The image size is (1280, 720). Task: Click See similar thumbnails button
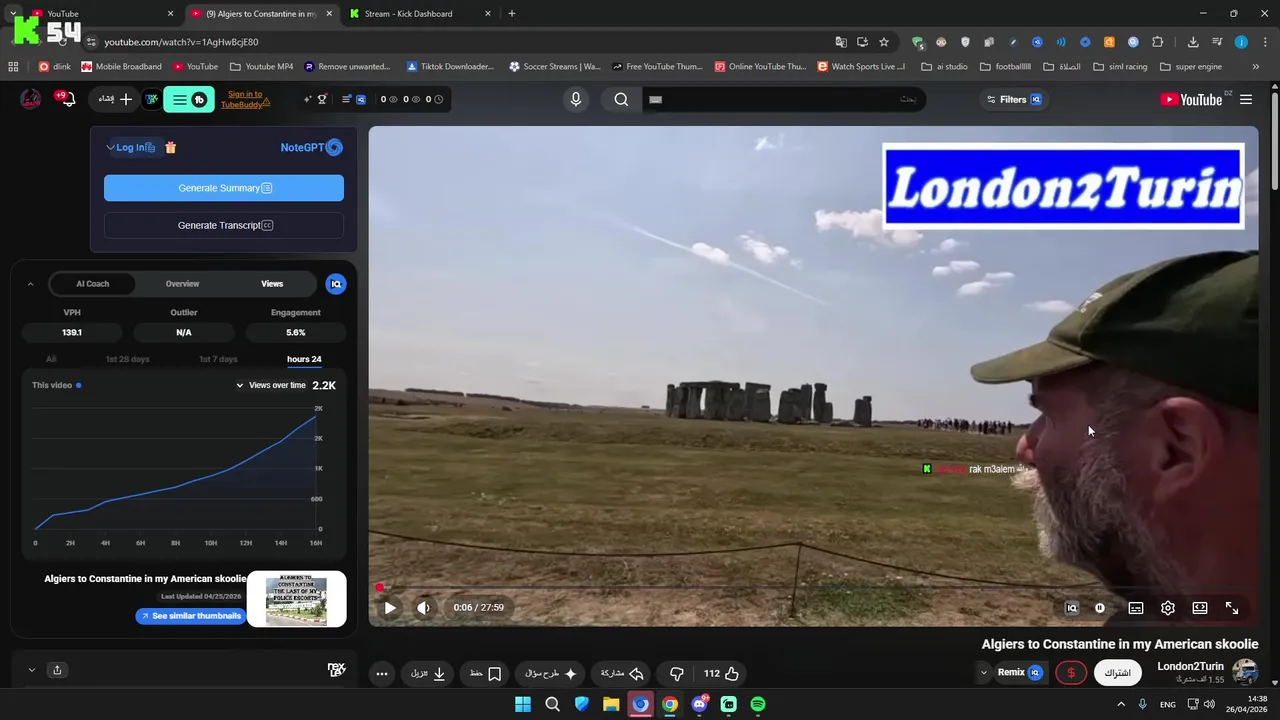[x=191, y=616]
